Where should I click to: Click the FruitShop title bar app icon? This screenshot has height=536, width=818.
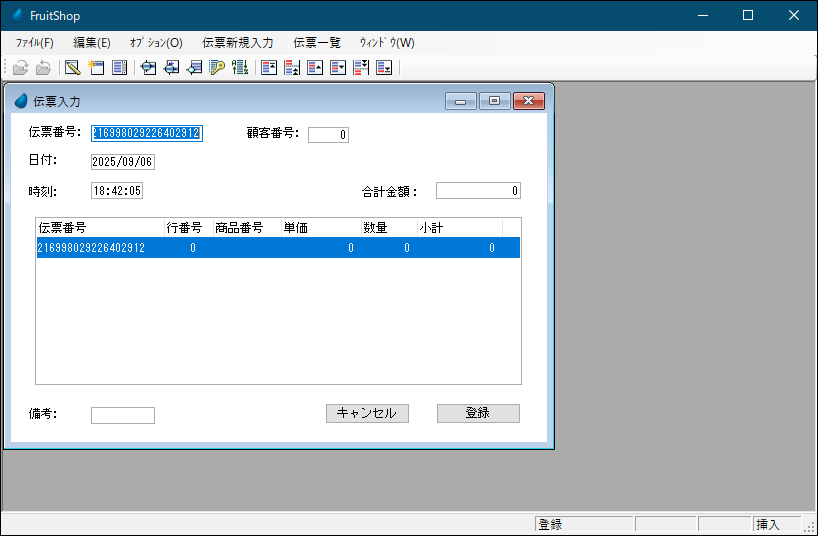pos(17,15)
